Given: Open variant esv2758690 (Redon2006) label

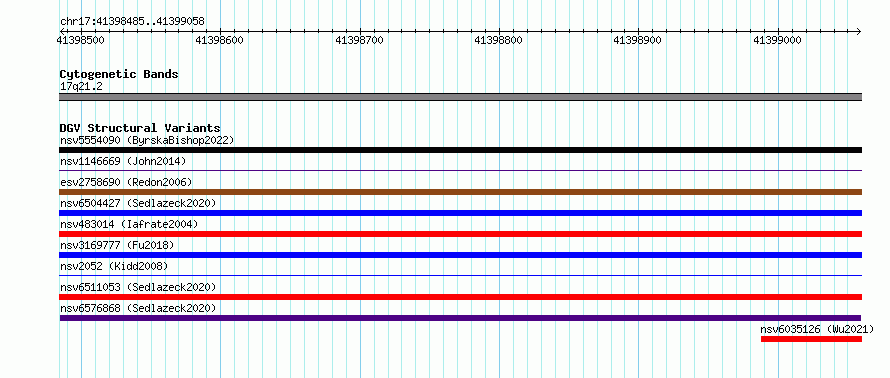Looking at the screenshot, I should tap(126, 182).
